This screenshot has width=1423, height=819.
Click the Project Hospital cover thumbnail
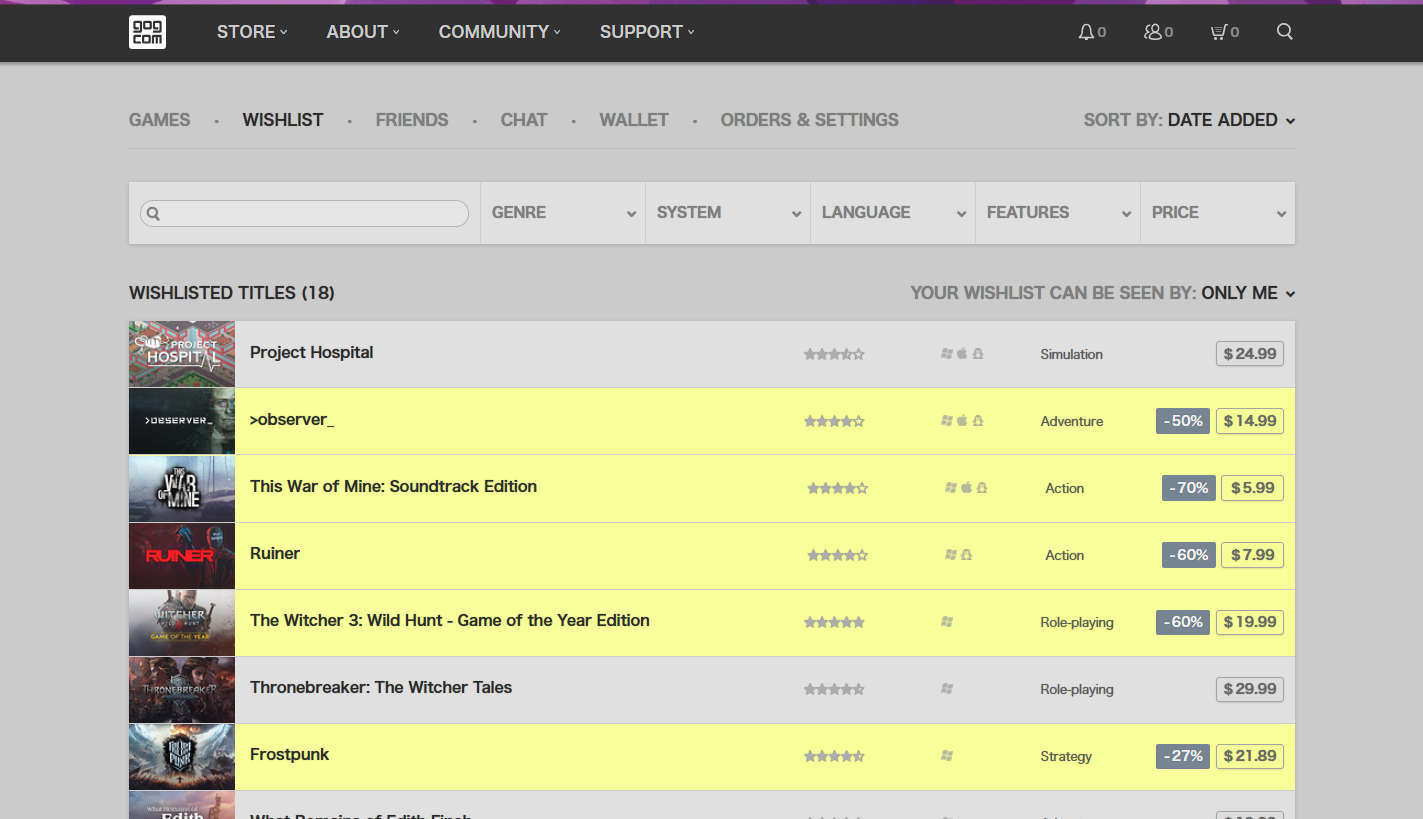click(x=181, y=353)
